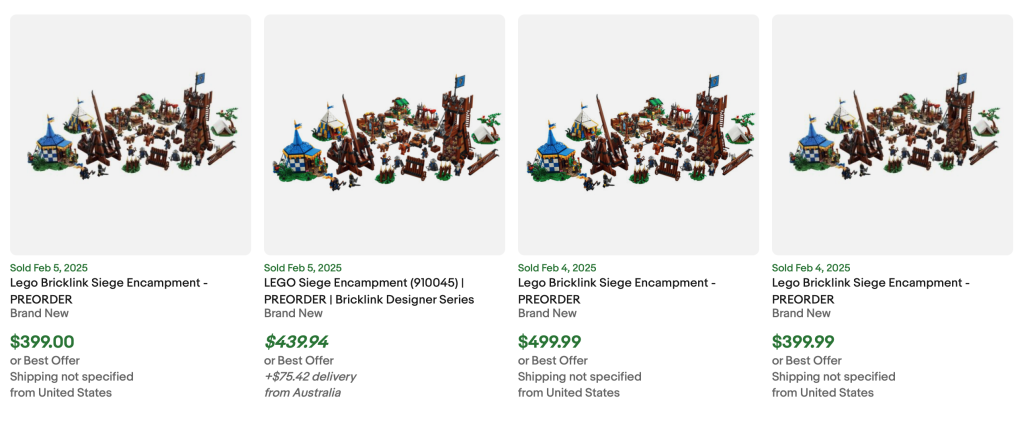This screenshot has height=436, width=1024.
Task: Click the $399.00 sold price
Action: click(x=42, y=342)
